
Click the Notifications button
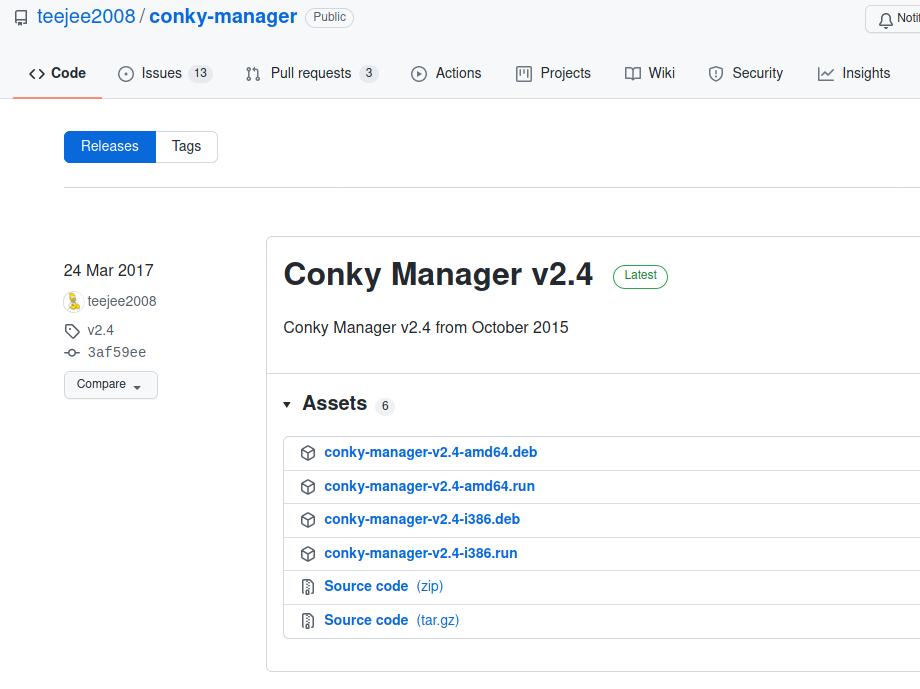(x=893, y=19)
